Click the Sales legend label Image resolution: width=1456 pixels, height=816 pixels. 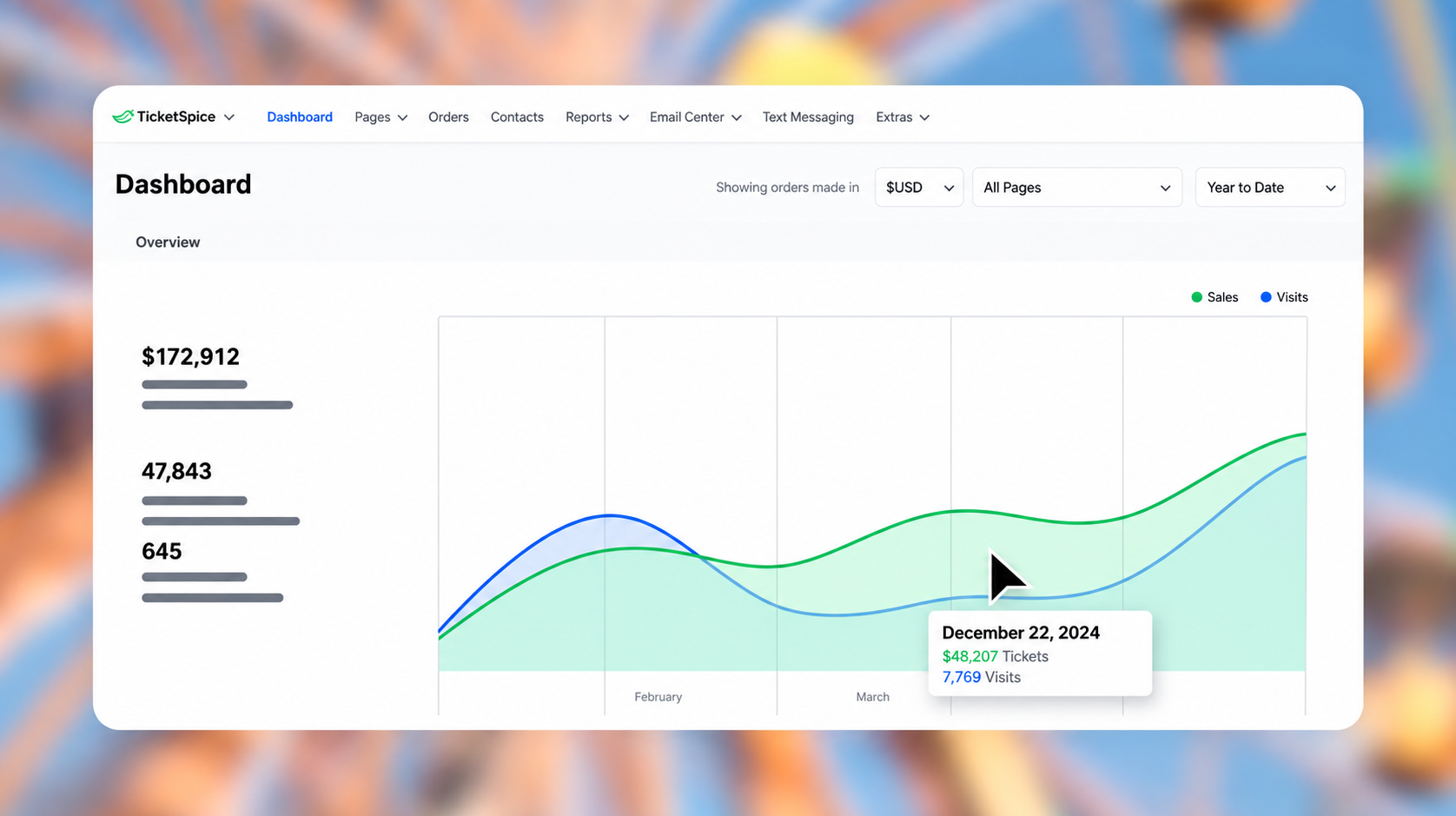click(x=1222, y=297)
